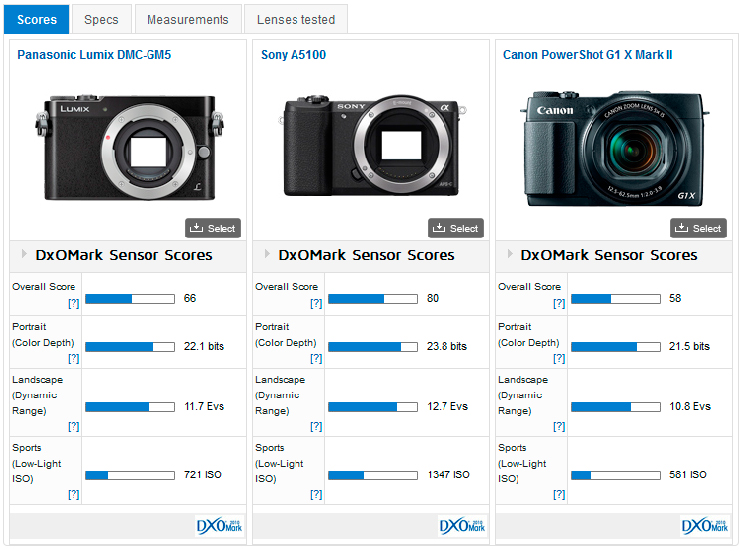
Task: Click Panasonic Landscape Dynamic Range help [?] icon
Action: pos(73,426)
